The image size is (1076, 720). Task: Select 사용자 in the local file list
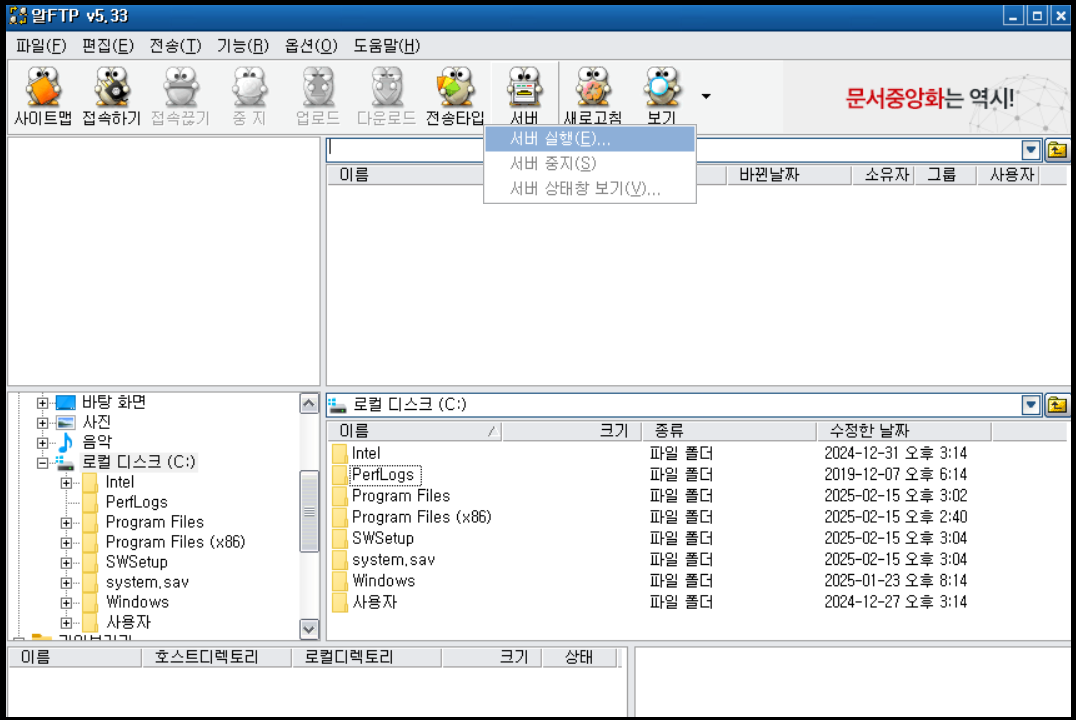click(x=375, y=603)
